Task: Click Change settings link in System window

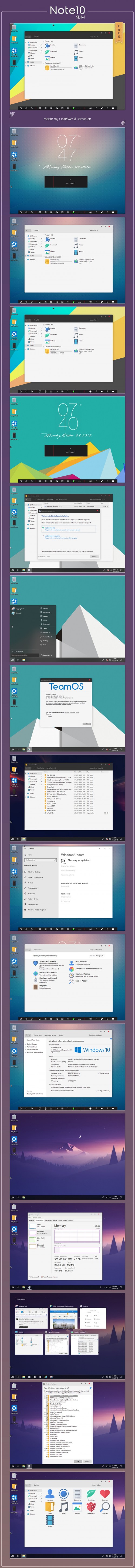Action: click(104, 1073)
